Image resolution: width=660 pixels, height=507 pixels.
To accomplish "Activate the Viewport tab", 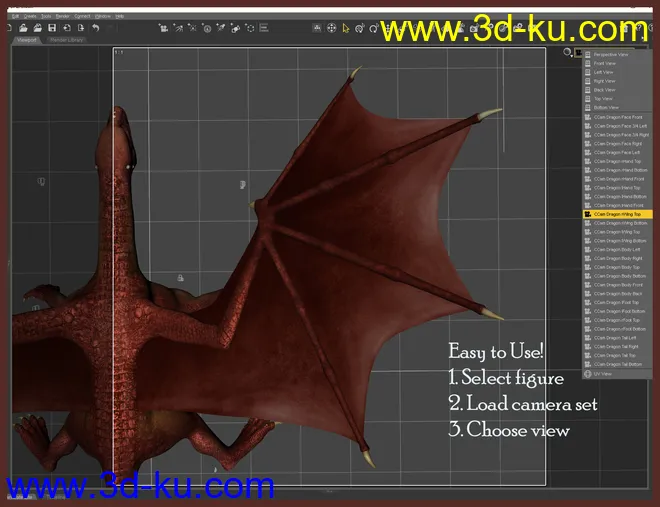I will point(25,40).
